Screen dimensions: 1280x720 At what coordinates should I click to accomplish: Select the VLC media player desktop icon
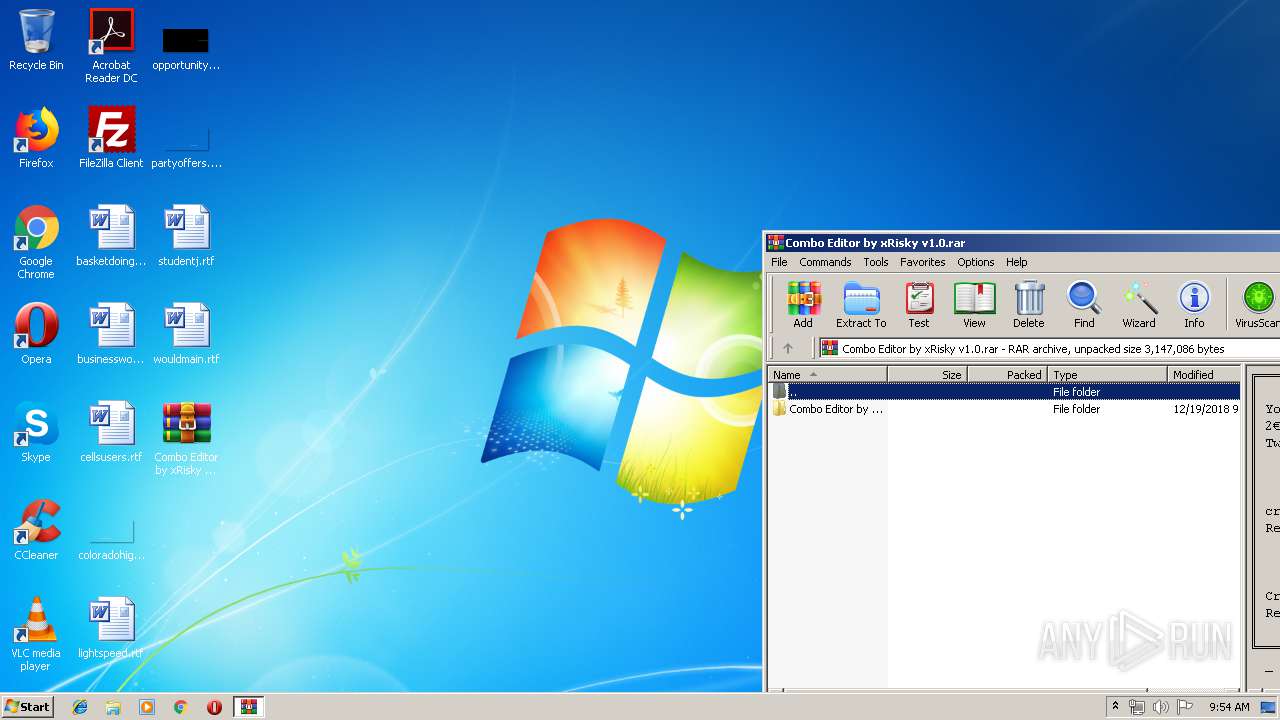point(36,635)
